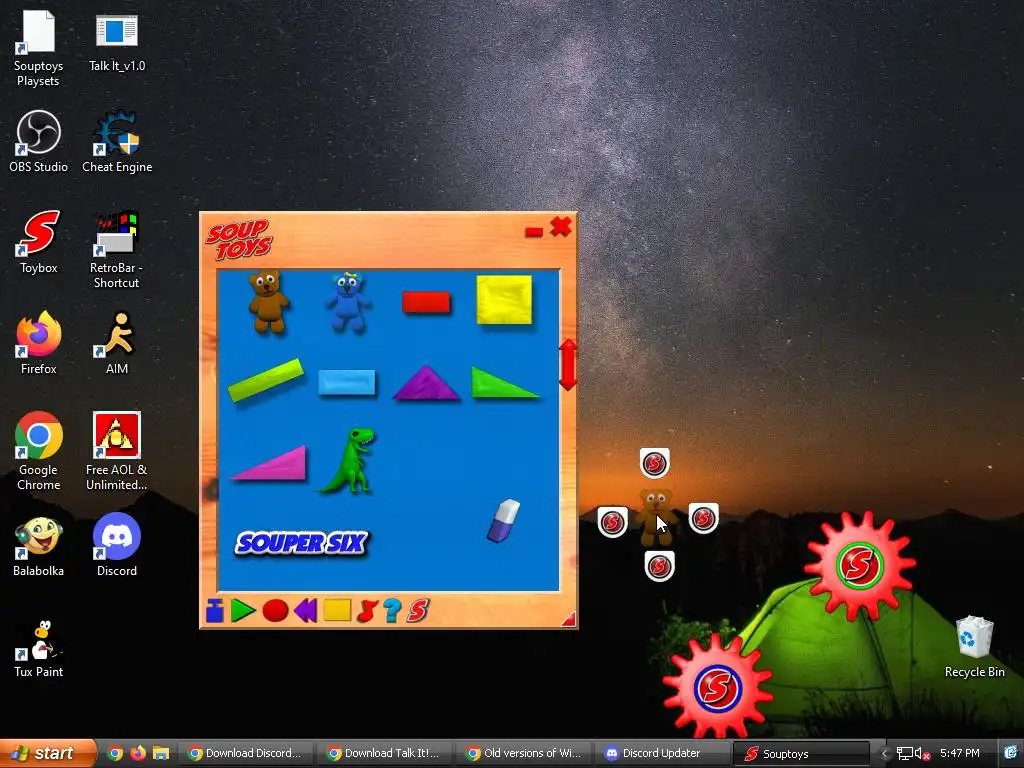Click the Souper Six logo

point(301,543)
